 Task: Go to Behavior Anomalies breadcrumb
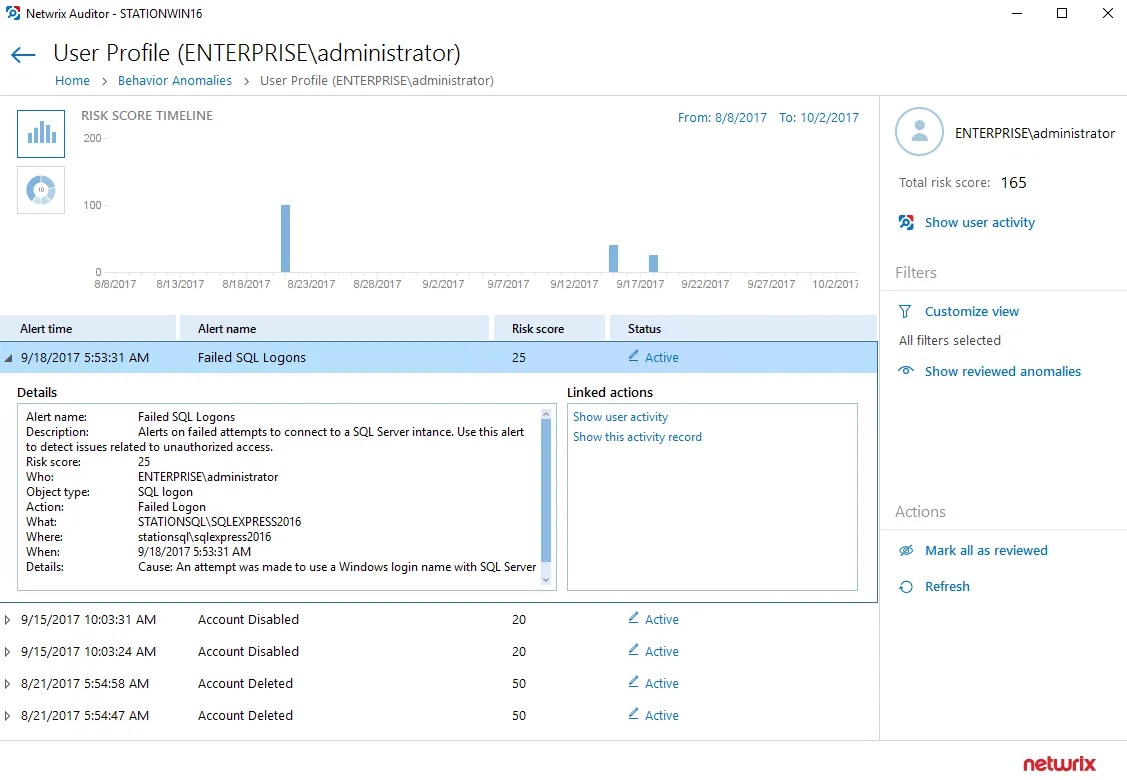(175, 81)
